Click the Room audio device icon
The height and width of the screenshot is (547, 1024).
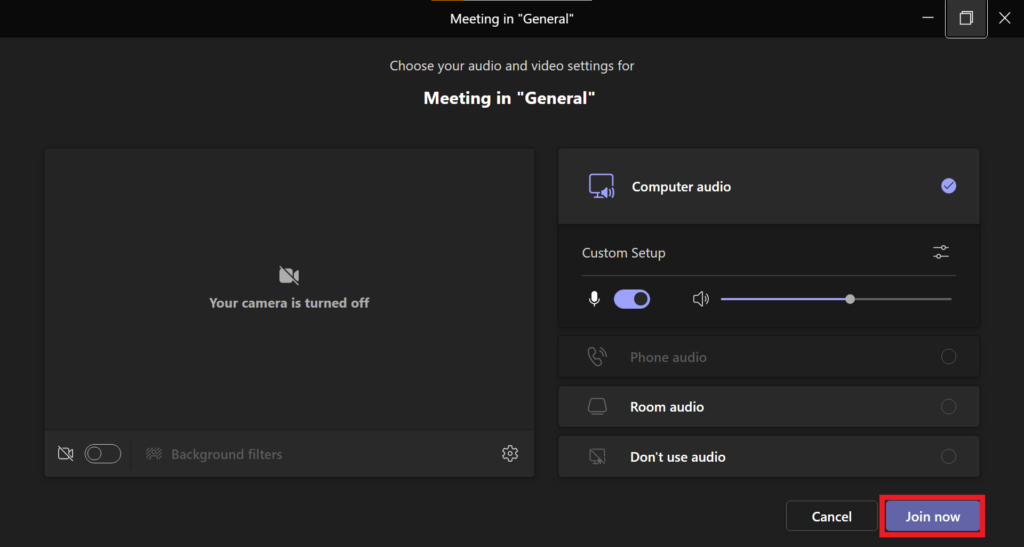pyautogui.click(x=597, y=407)
